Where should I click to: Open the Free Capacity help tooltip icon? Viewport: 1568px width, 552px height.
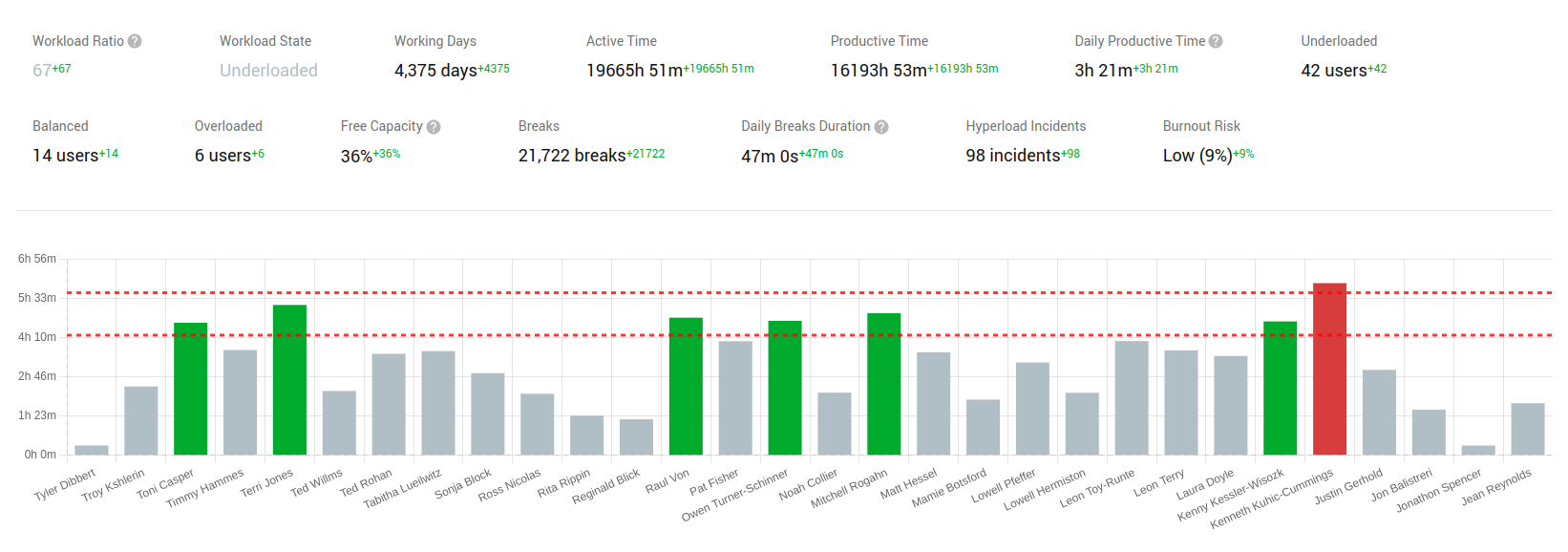pos(434,127)
